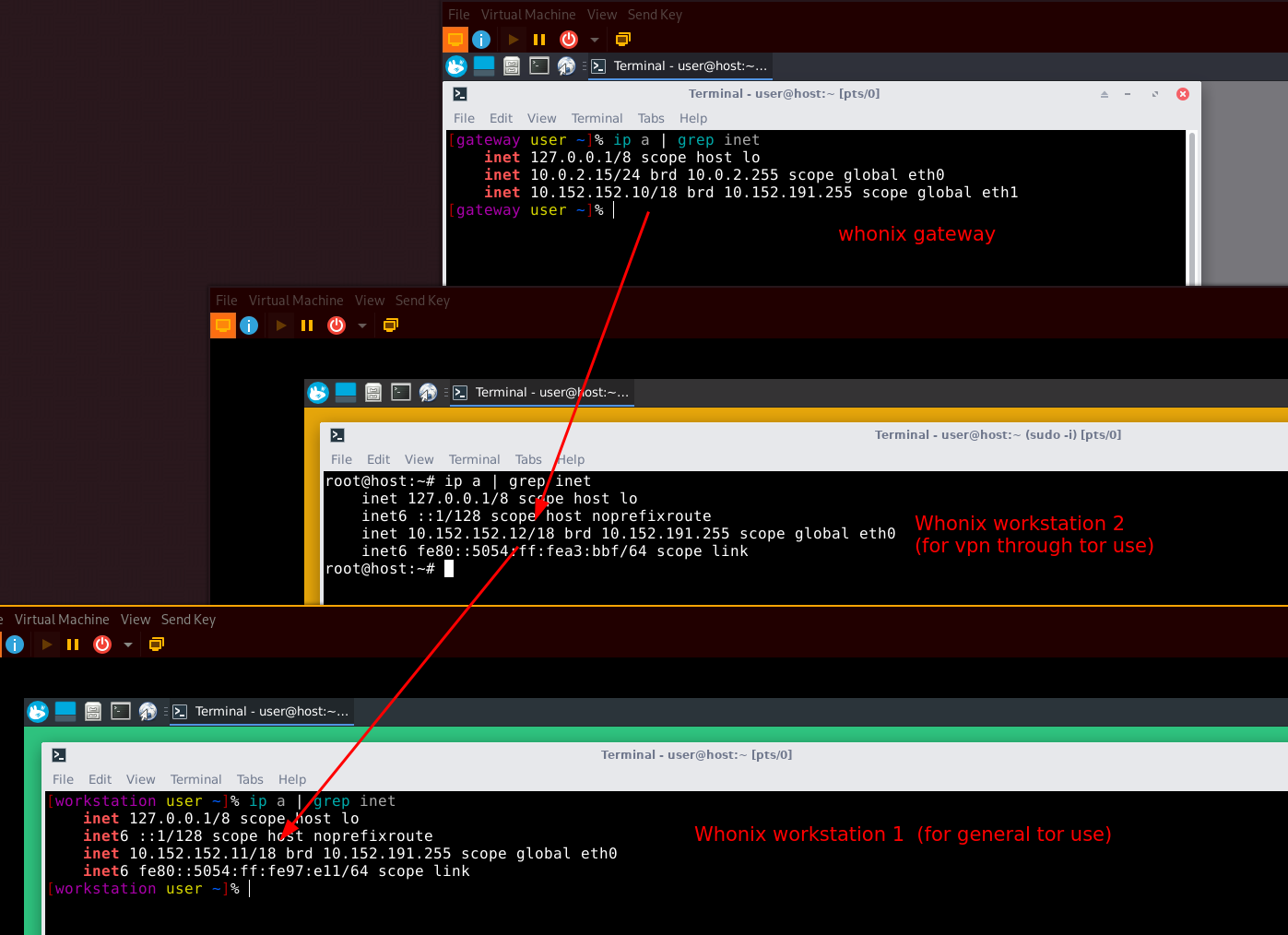Open VM details info icon in workstation 1 window
The height and width of the screenshot is (935, 1288).
coord(15,645)
